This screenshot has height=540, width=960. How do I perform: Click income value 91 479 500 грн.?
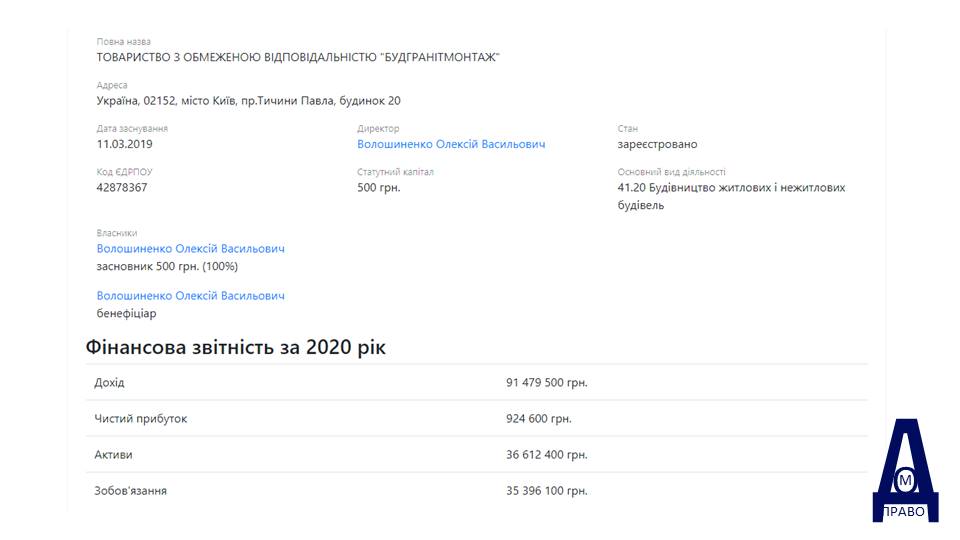tap(546, 383)
